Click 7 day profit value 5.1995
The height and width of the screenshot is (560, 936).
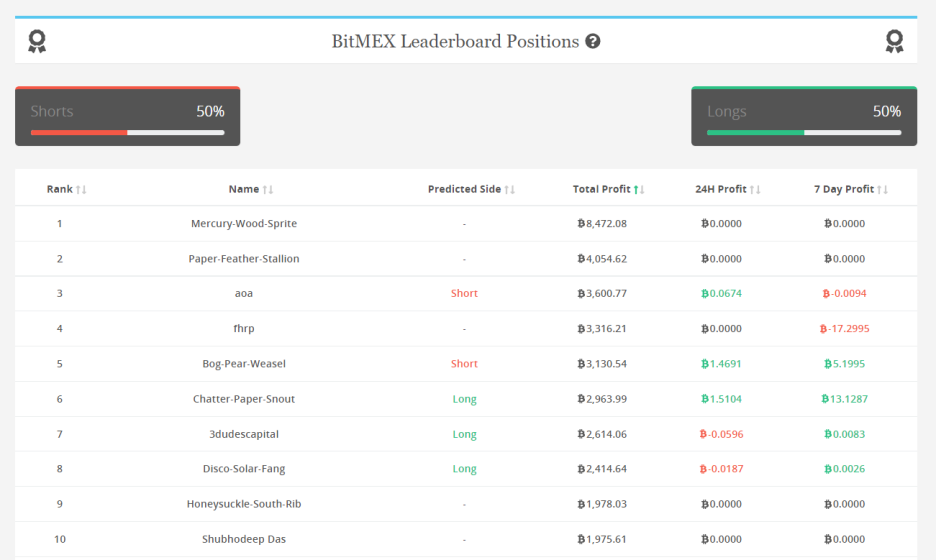point(844,364)
